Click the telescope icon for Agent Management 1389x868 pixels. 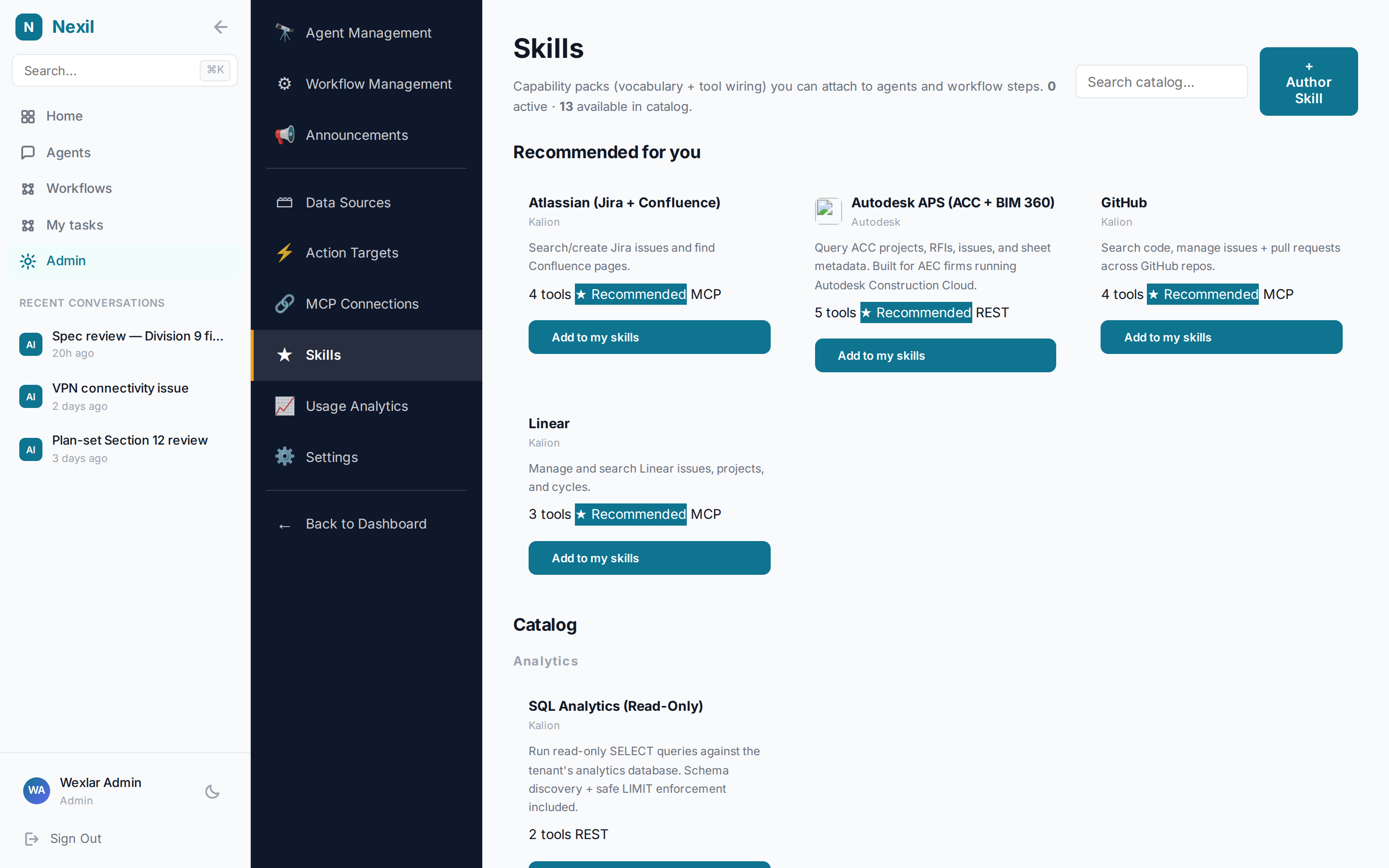pyautogui.click(x=285, y=33)
